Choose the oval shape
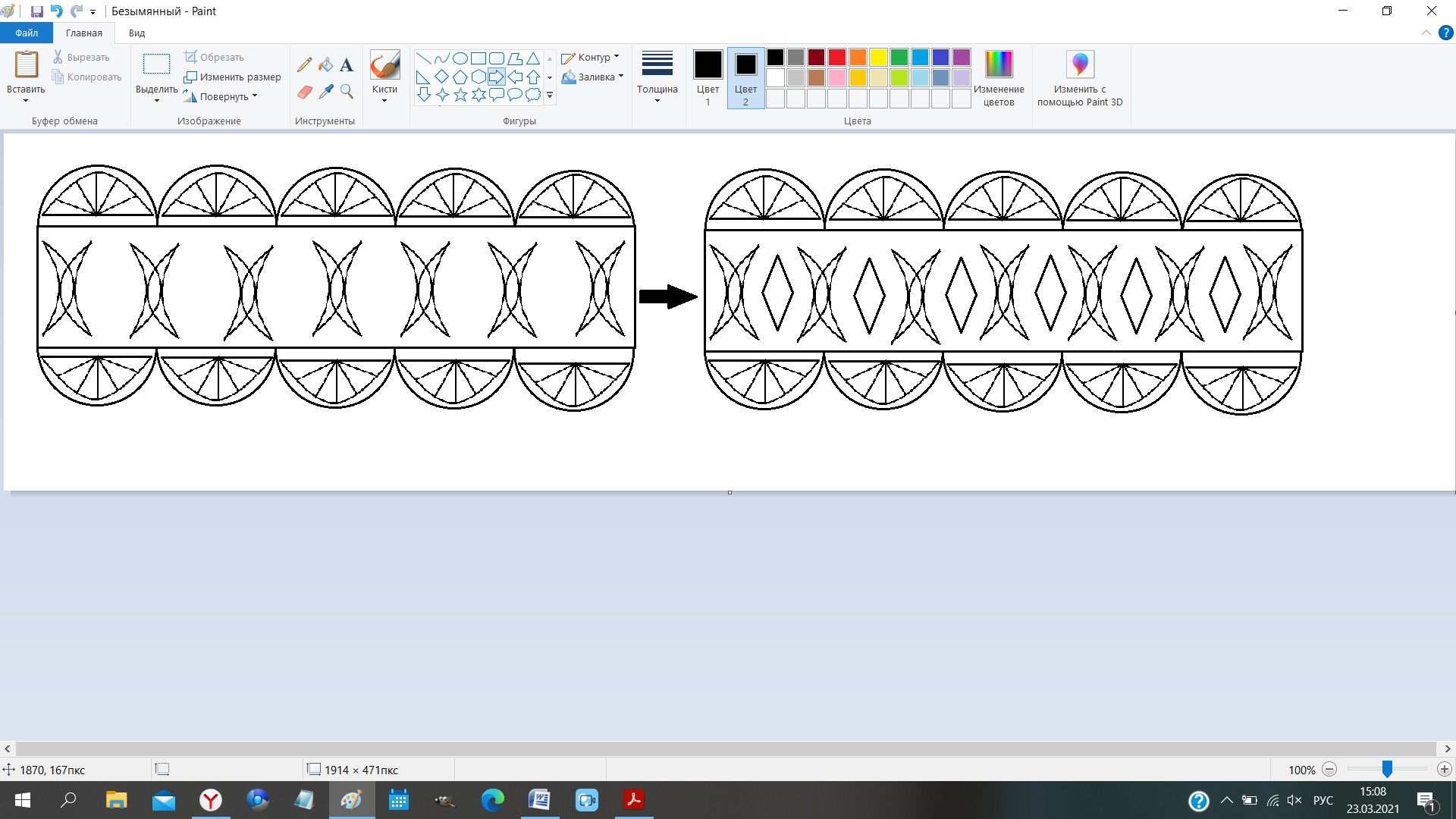1456x819 pixels. click(460, 58)
